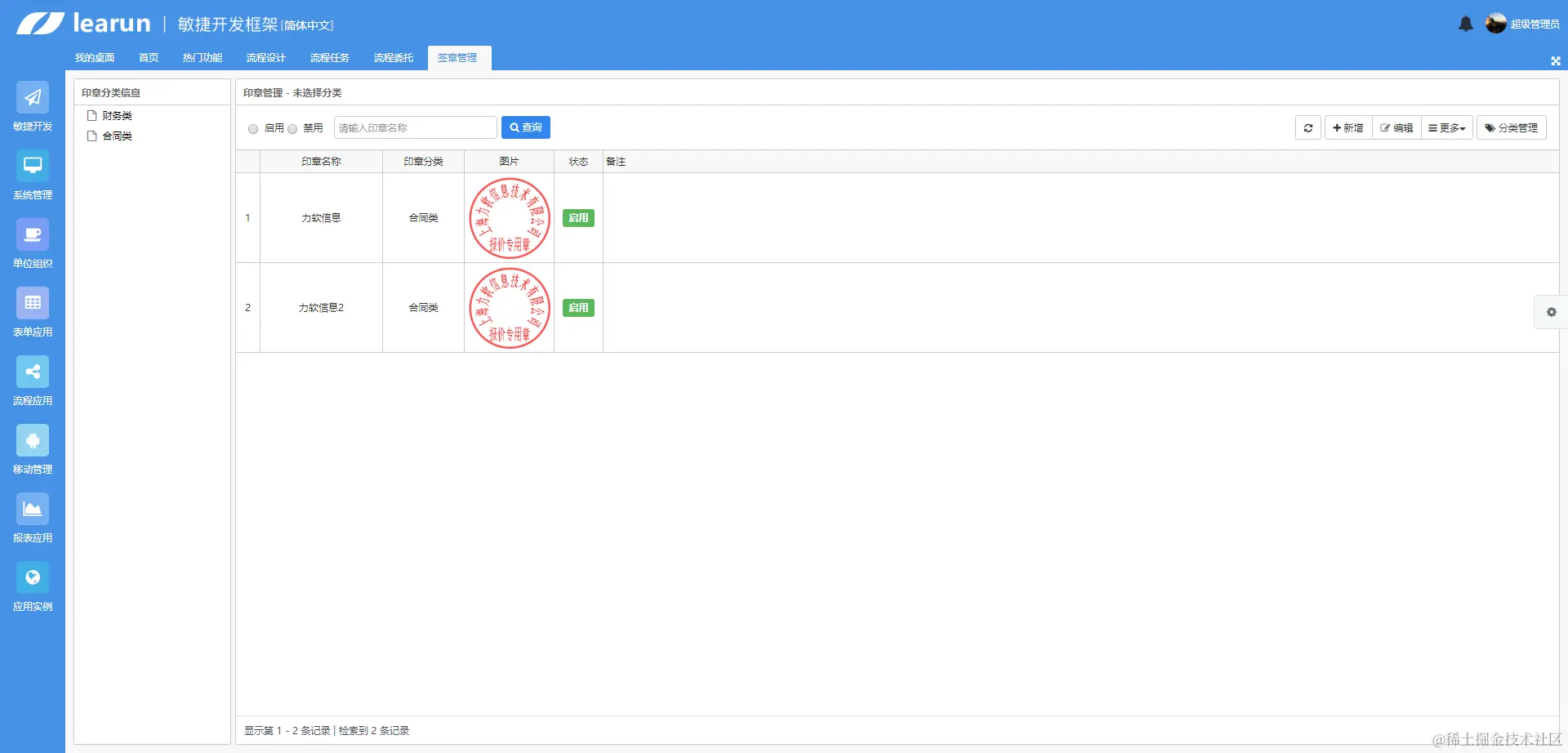The height and width of the screenshot is (753, 1568).
Task: Focus the 请输入印章名称 search field
Action: coord(416,127)
